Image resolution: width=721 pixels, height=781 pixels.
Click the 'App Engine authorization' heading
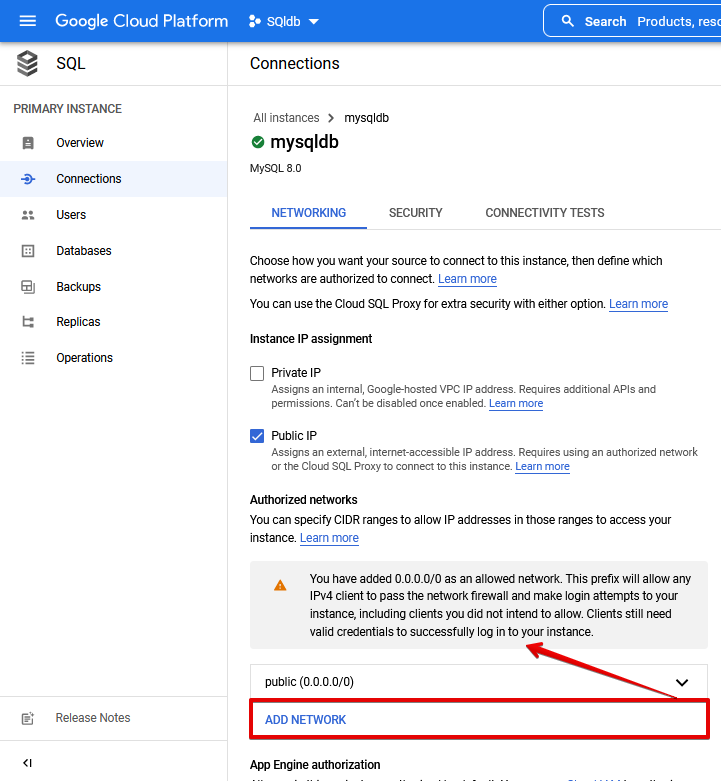coord(315,765)
